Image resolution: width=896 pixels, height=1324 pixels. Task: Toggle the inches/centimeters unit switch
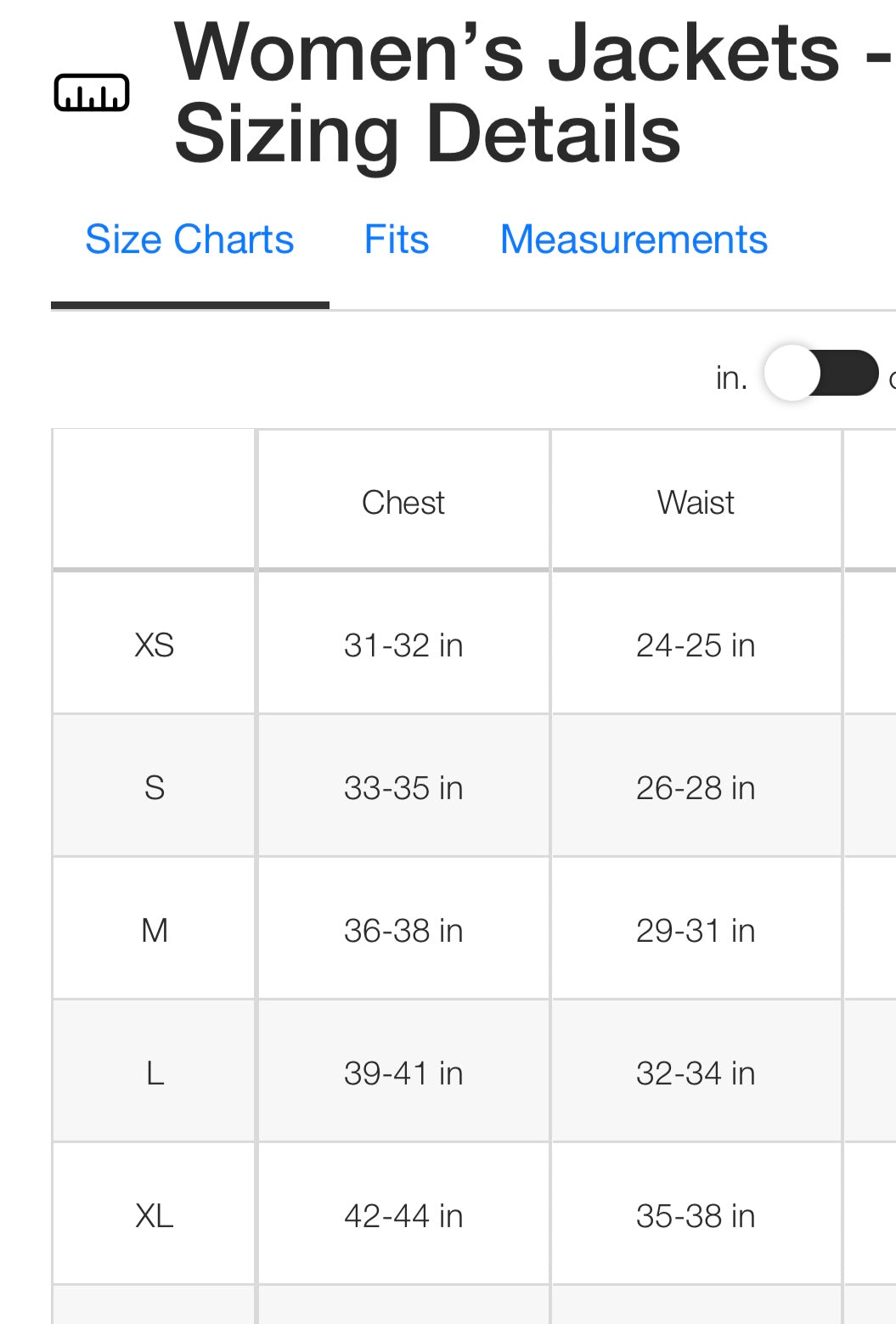point(820,373)
